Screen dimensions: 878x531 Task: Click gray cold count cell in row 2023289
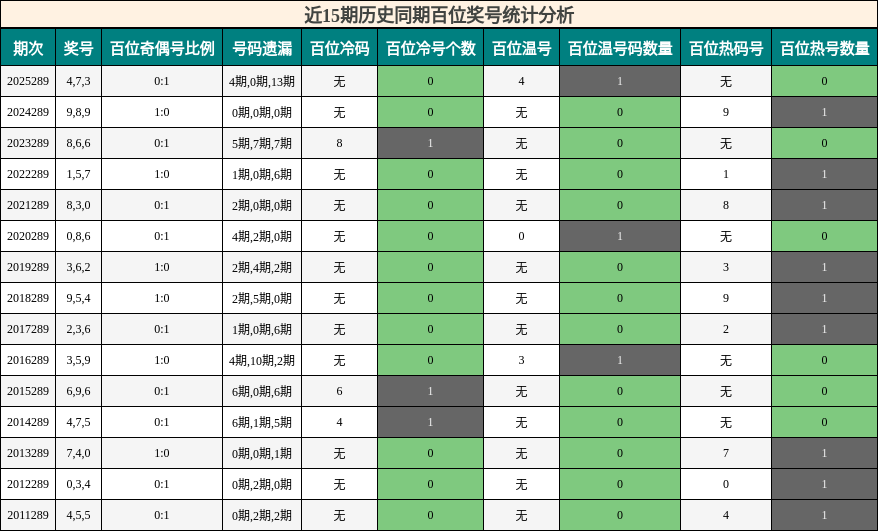[x=431, y=143]
